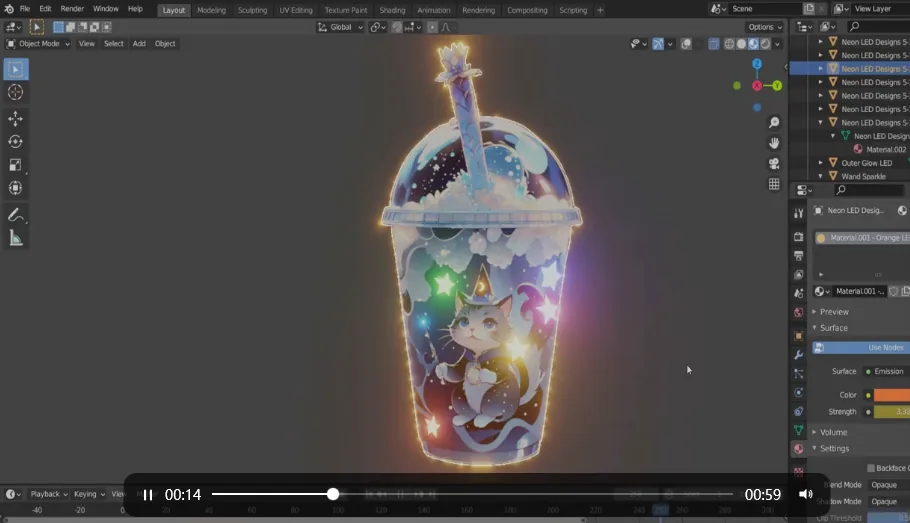This screenshot has height=523, width=910.
Task: Click the gizmo Z axis circle
Action: pos(757,64)
